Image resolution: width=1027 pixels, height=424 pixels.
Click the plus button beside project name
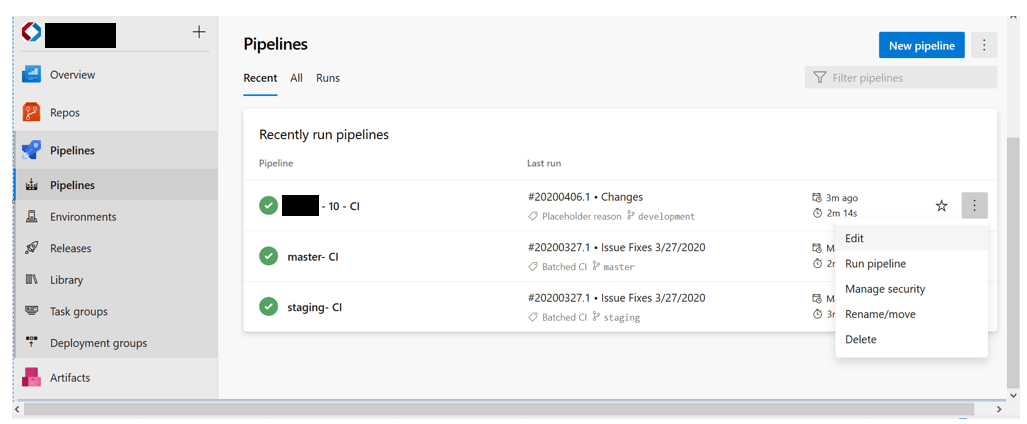pos(199,33)
